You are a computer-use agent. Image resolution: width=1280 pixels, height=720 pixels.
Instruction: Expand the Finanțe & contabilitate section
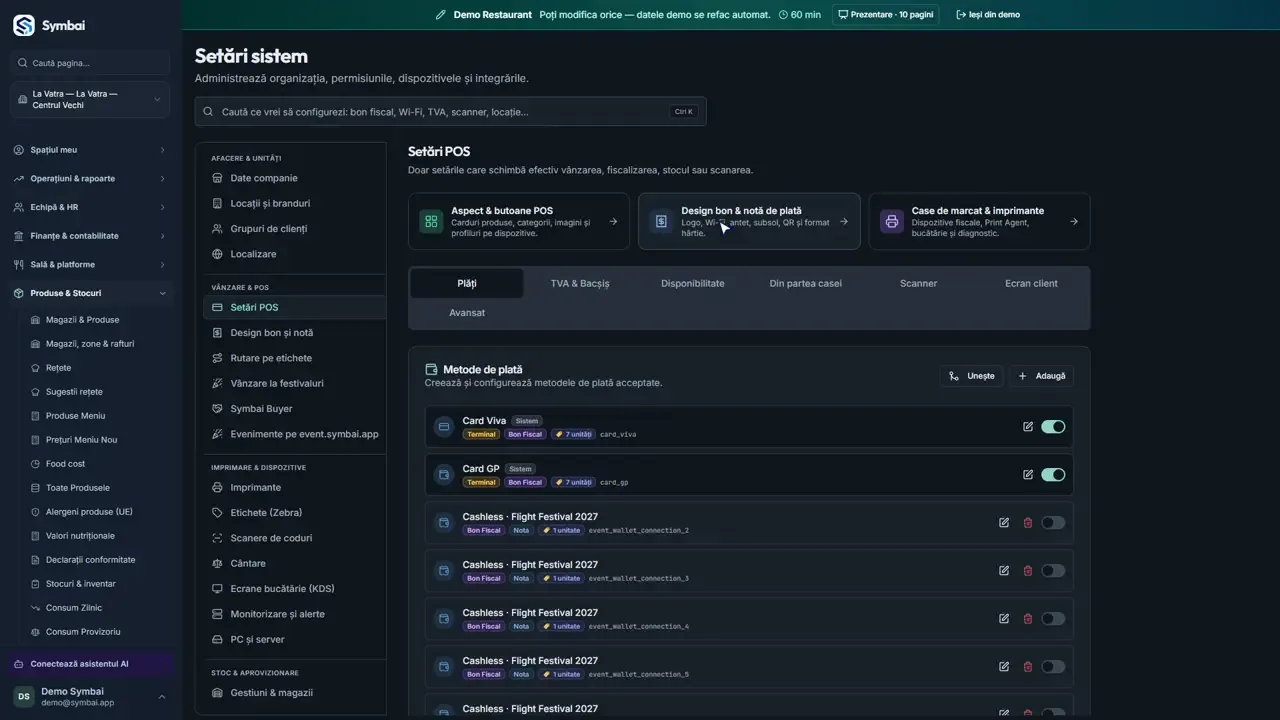click(90, 236)
